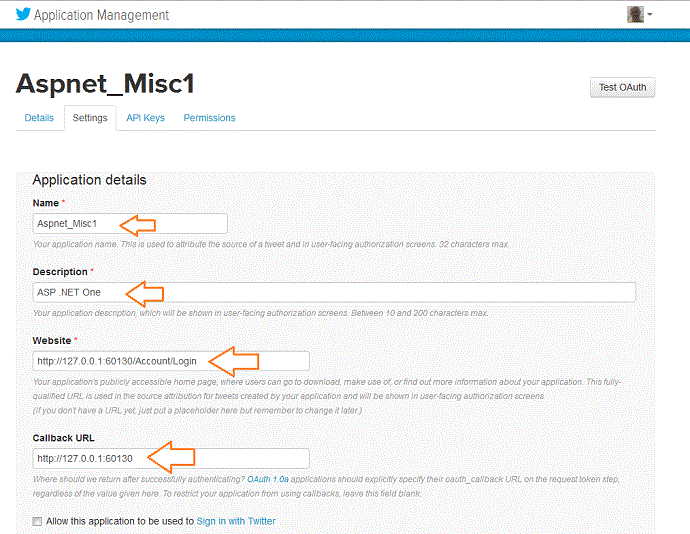690x534 pixels.
Task: Focus the Name input field
Action: click(130, 224)
